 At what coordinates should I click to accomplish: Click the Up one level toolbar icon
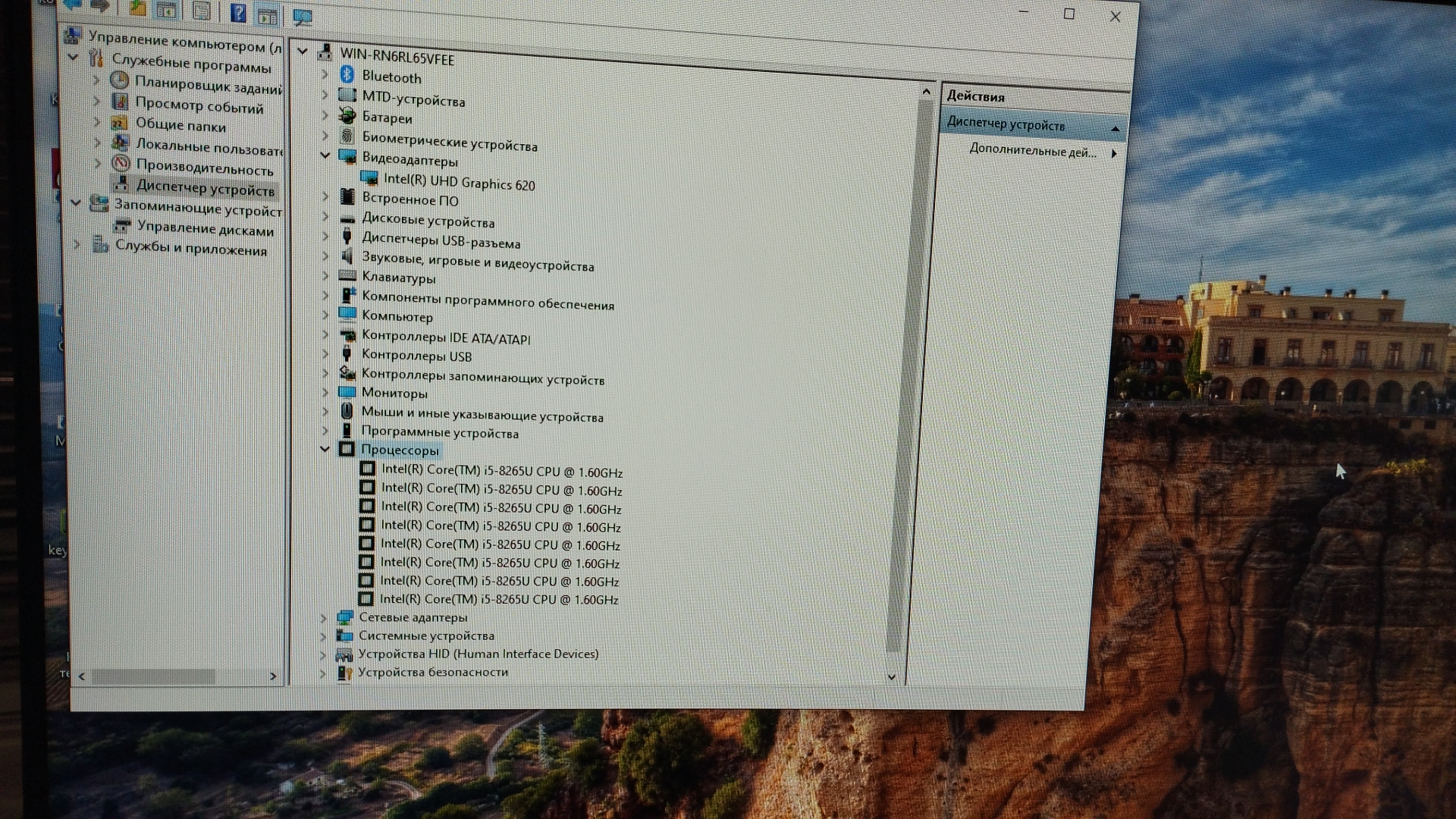pyautogui.click(x=137, y=8)
